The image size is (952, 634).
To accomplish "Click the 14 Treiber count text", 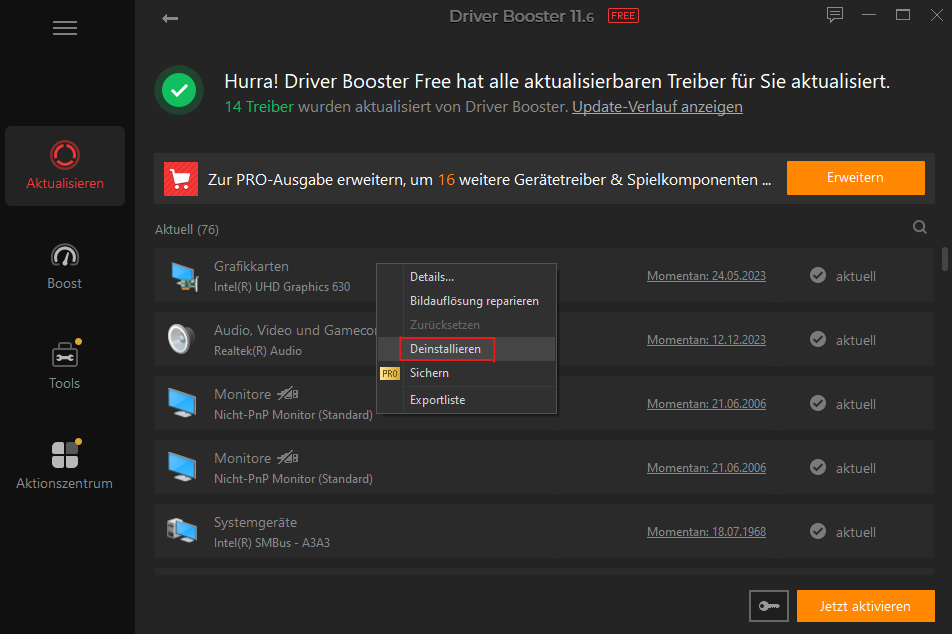I will (x=259, y=107).
